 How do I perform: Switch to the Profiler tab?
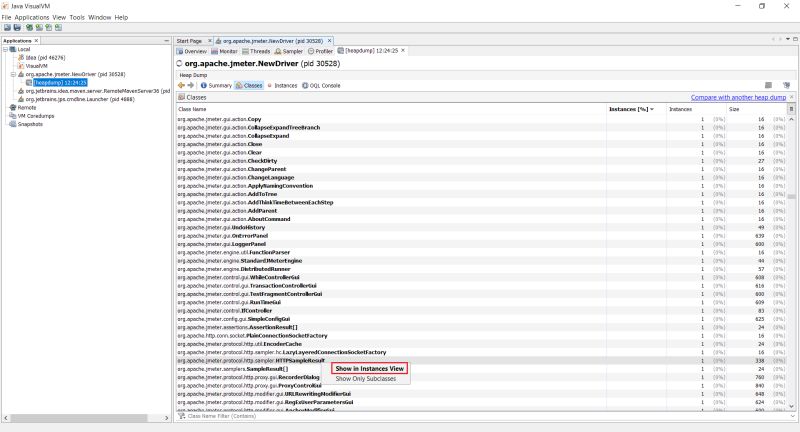point(320,51)
